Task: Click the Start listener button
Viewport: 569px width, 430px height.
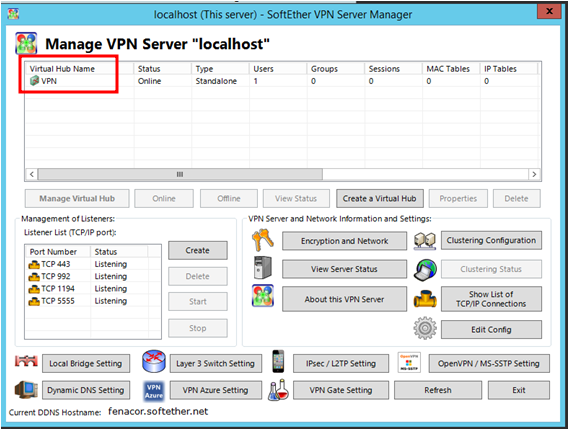Action: click(198, 302)
